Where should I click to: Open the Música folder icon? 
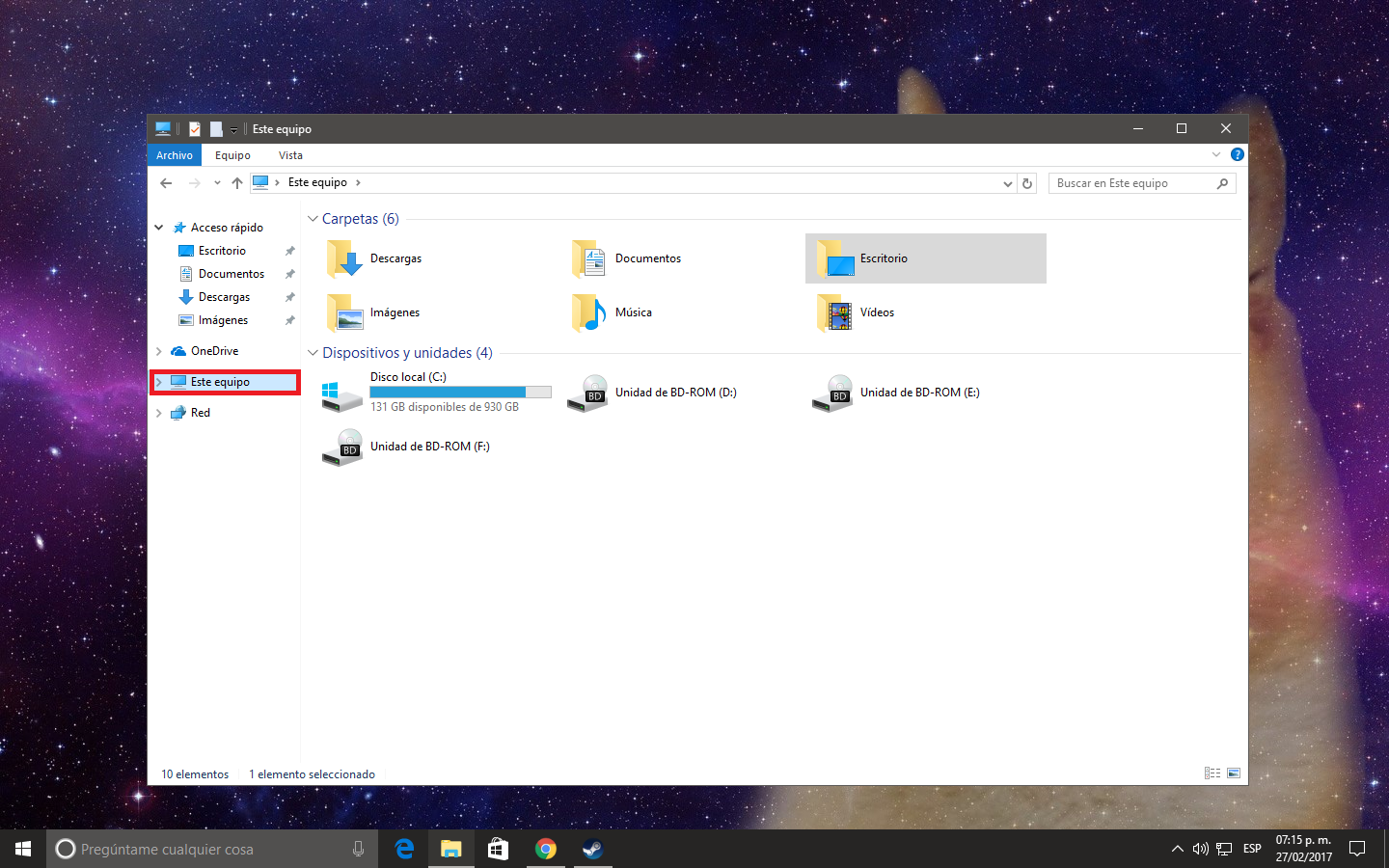coord(589,312)
